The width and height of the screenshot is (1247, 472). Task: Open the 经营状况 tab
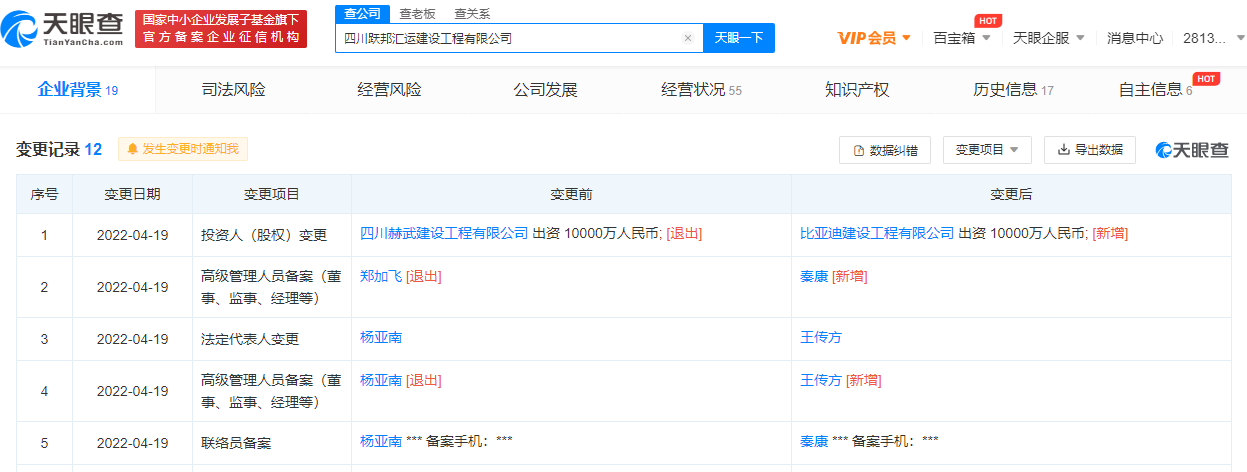click(700, 90)
